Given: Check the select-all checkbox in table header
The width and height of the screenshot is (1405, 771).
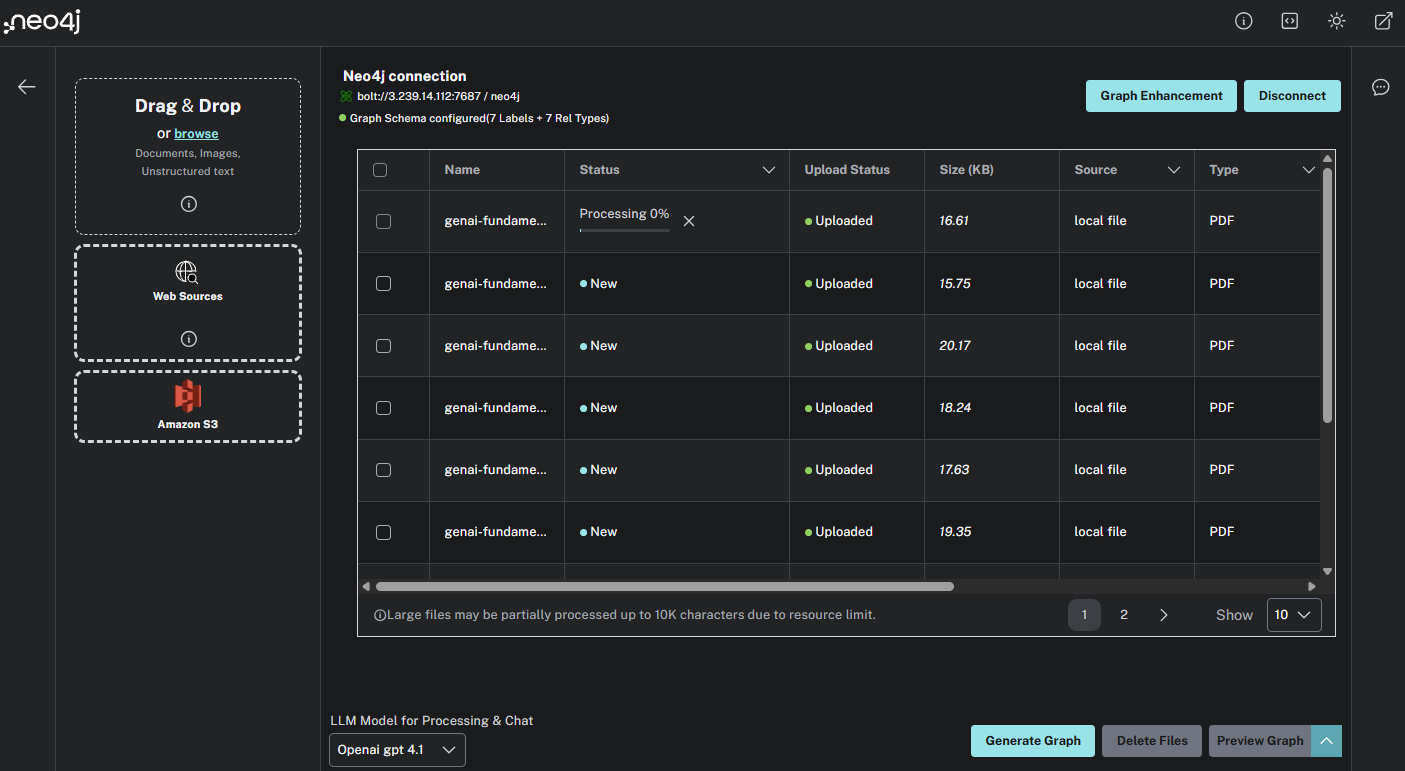Looking at the screenshot, I should [x=380, y=170].
